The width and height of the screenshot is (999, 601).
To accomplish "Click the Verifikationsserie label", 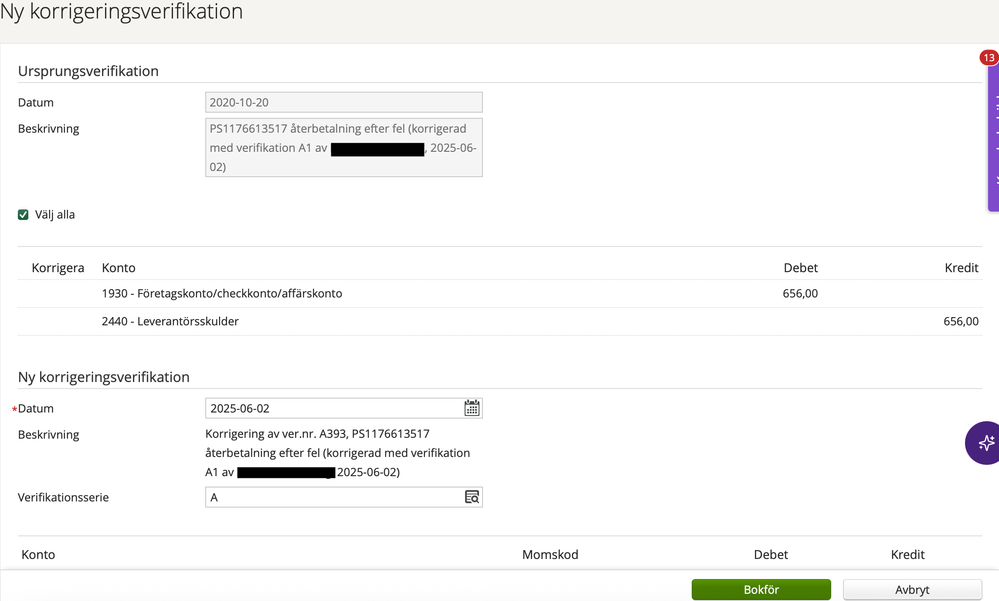I will coord(63,497).
